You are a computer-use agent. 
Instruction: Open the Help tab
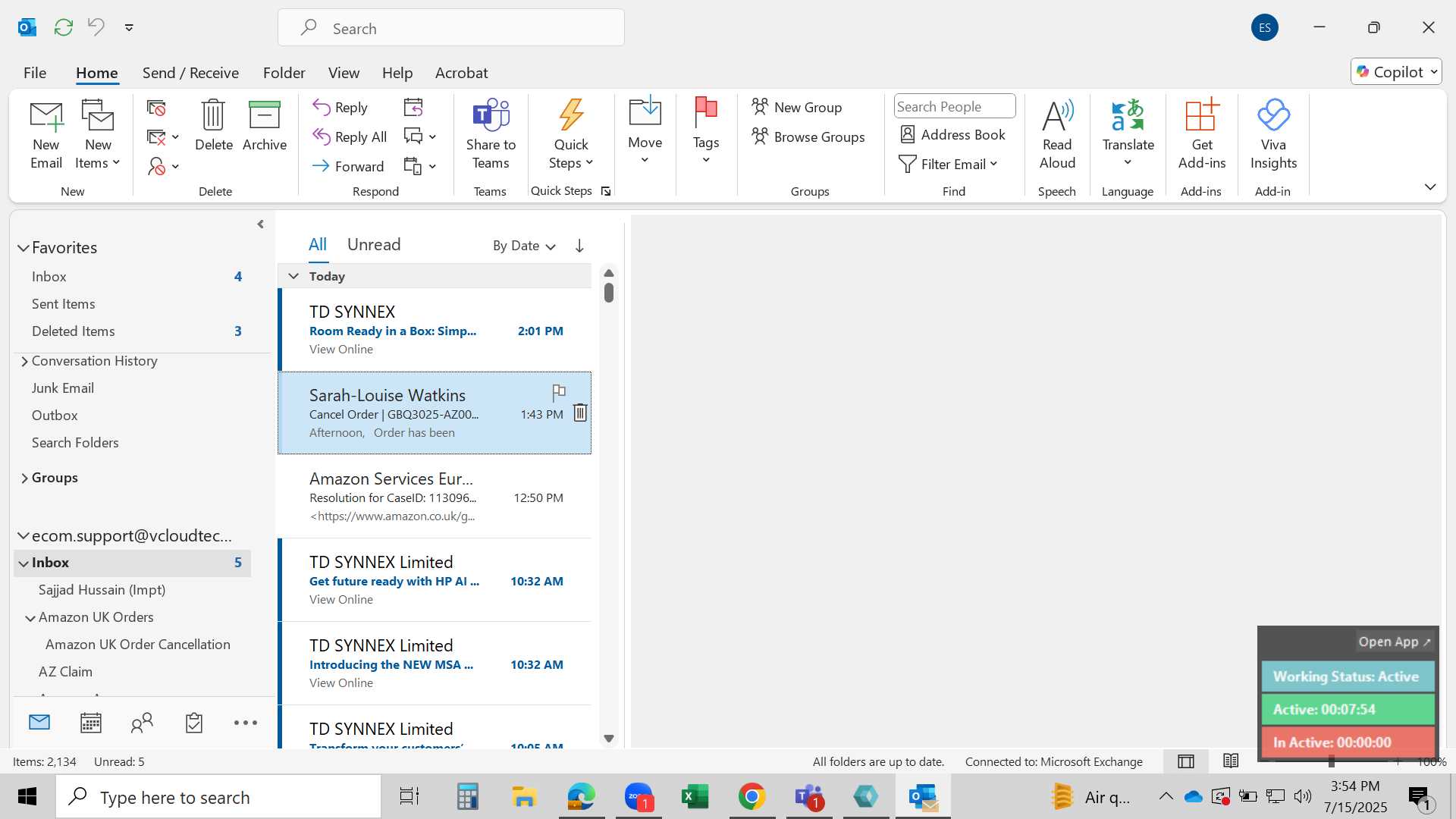click(x=397, y=73)
